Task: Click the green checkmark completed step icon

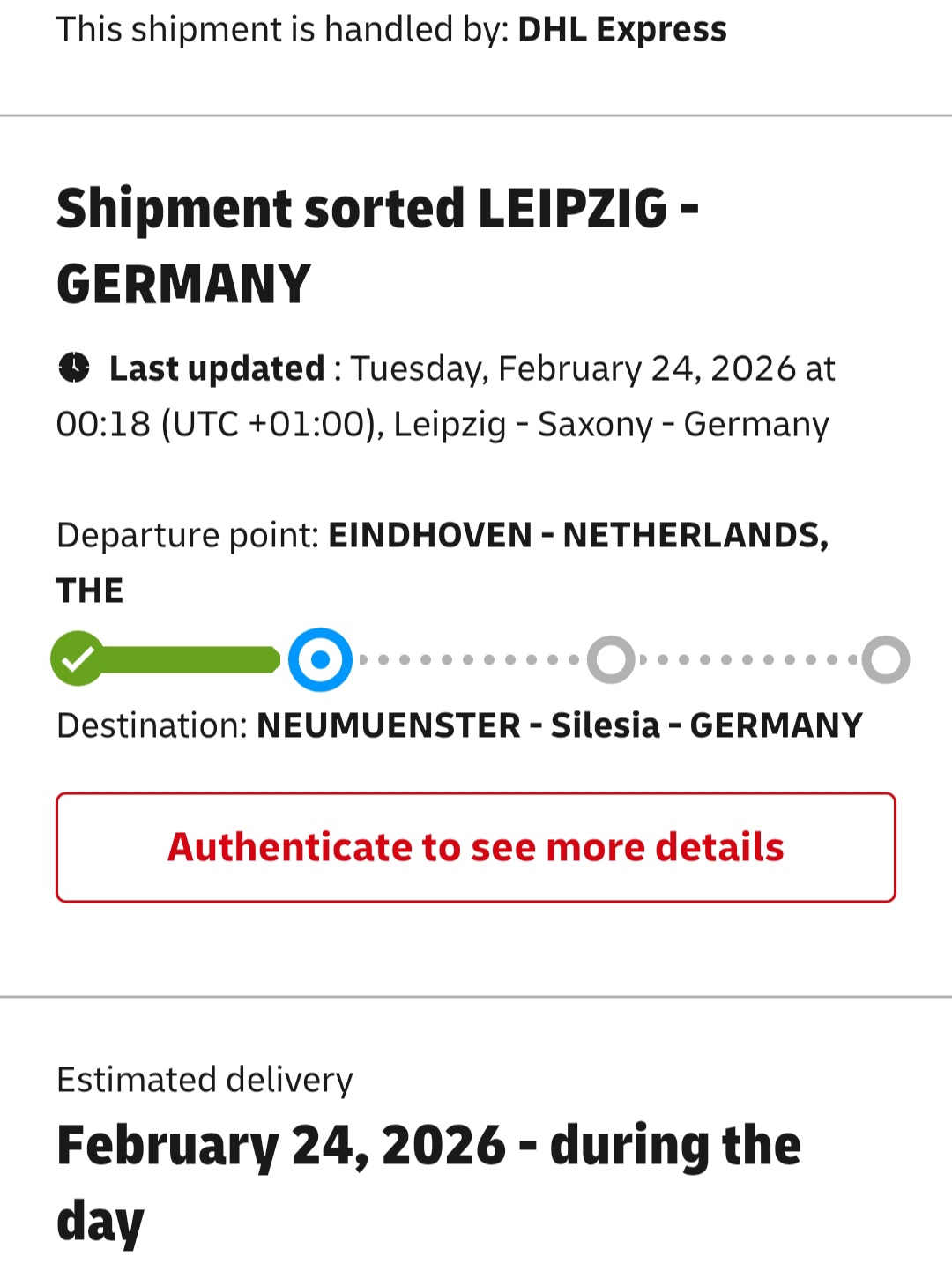Action: (x=78, y=658)
